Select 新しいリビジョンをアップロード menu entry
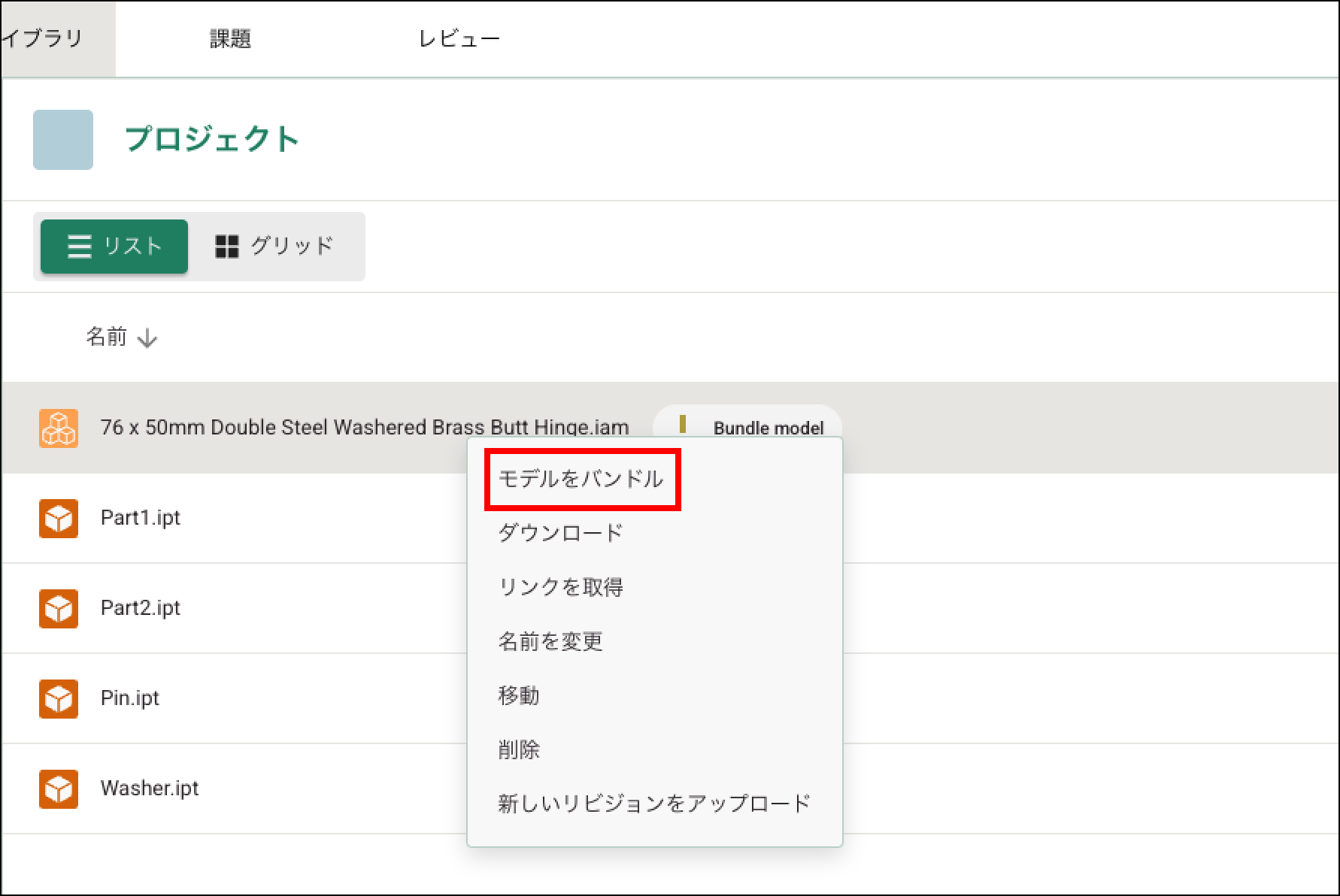This screenshot has width=1340, height=896. 653,804
